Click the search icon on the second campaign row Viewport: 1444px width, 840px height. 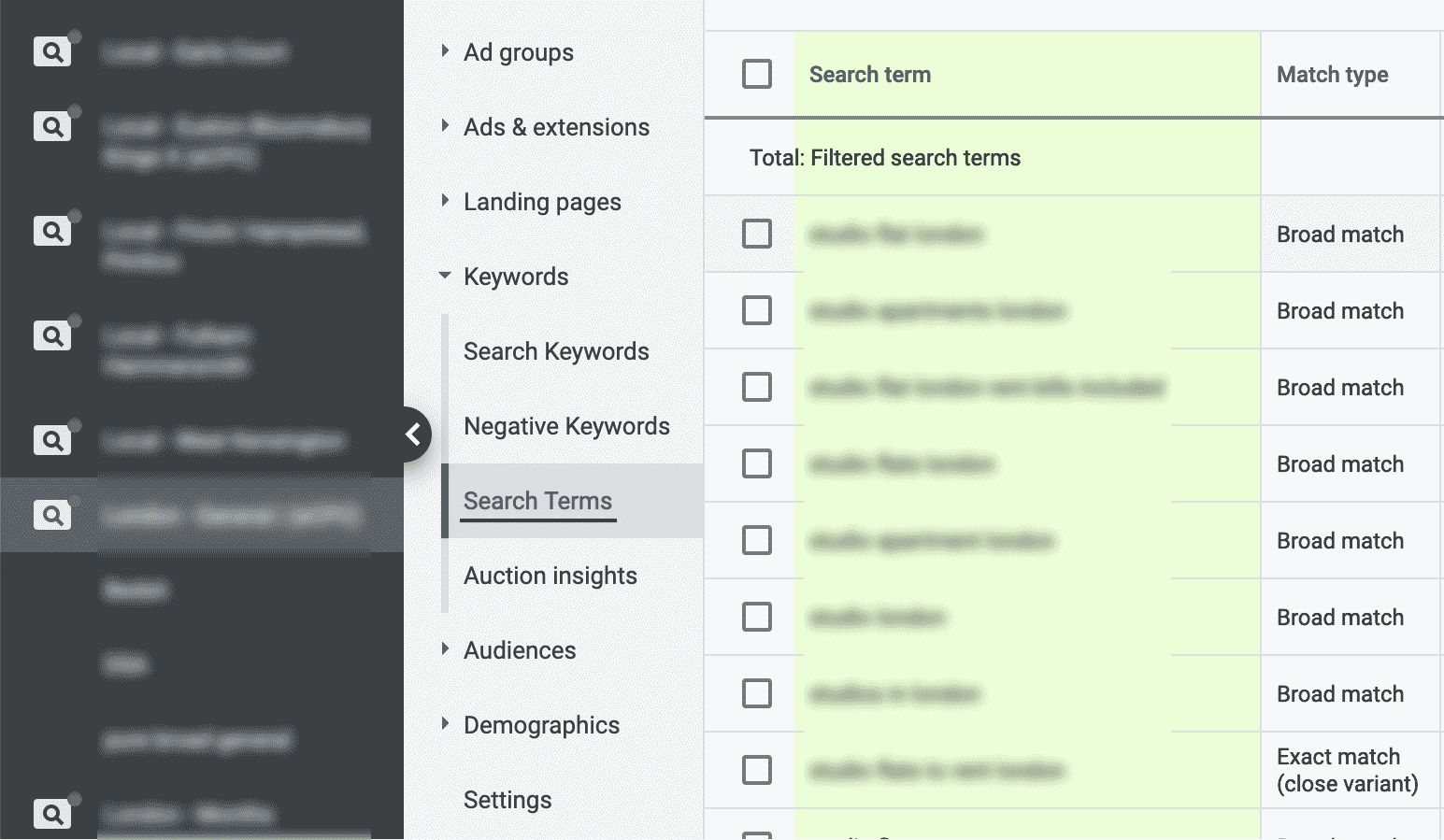(x=52, y=125)
